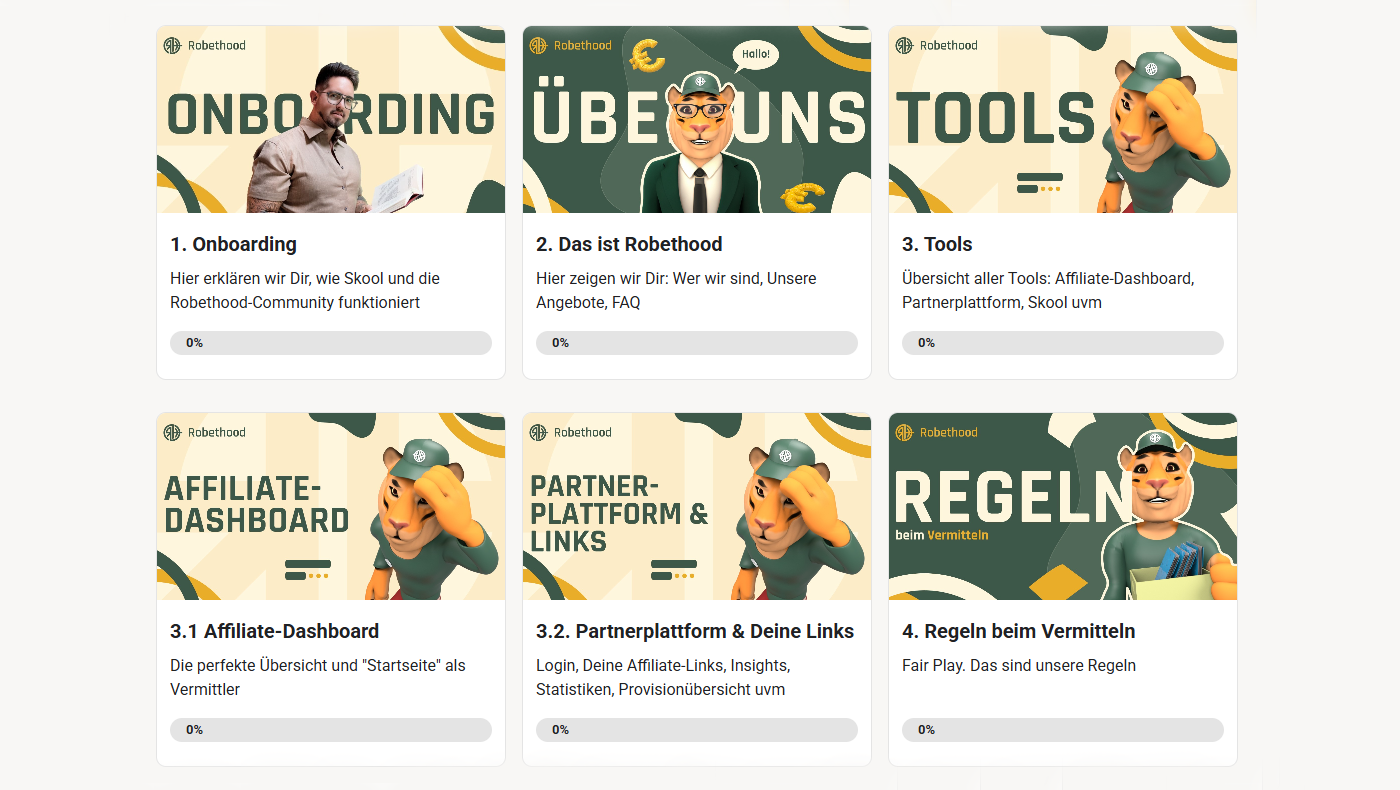Screen dimensions: 1400x790
Task: Click the Robethood logo on Regeln banner
Action: point(937,432)
